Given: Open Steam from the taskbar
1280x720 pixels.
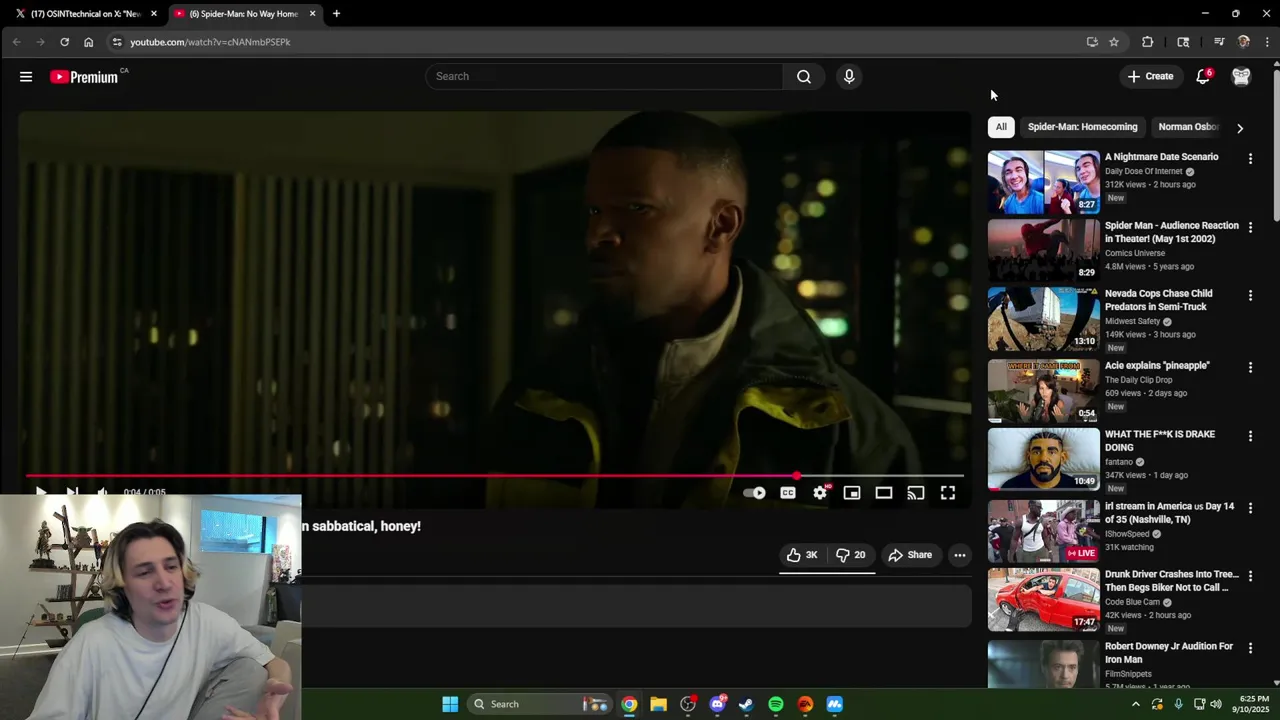Looking at the screenshot, I should pos(746,704).
